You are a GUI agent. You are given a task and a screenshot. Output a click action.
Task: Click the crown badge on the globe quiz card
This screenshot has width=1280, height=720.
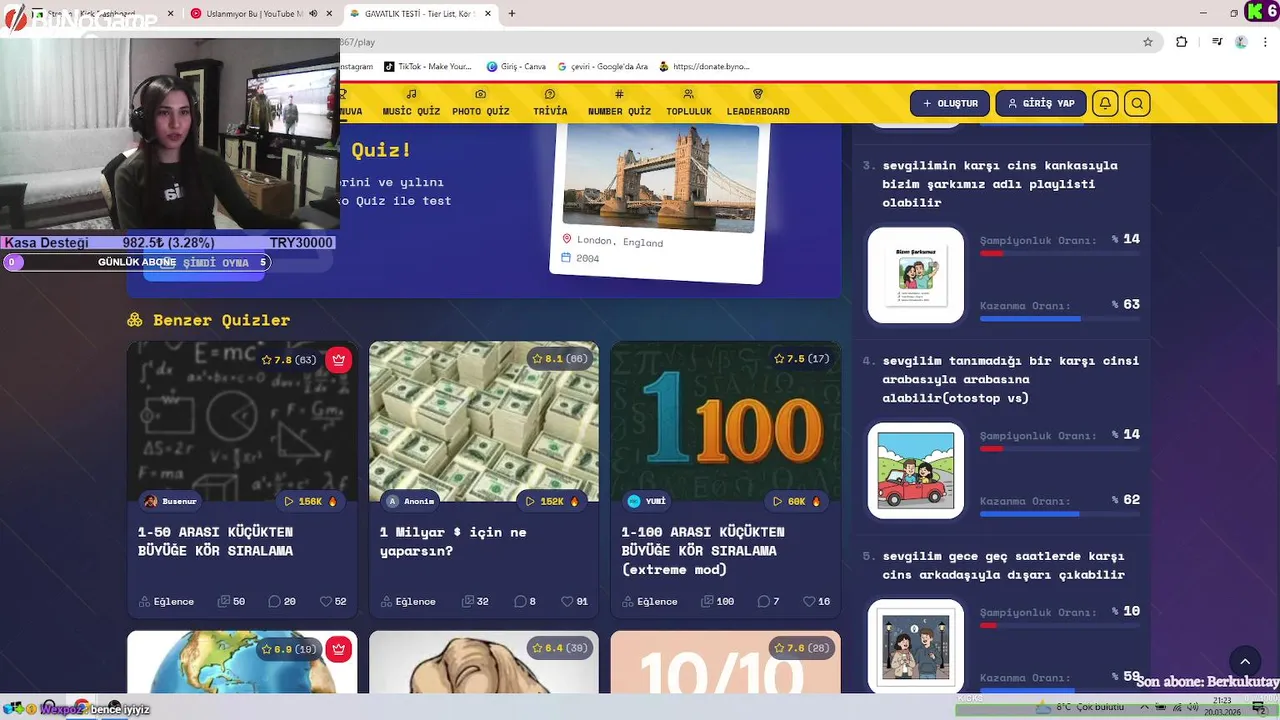pyautogui.click(x=338, y=649)
